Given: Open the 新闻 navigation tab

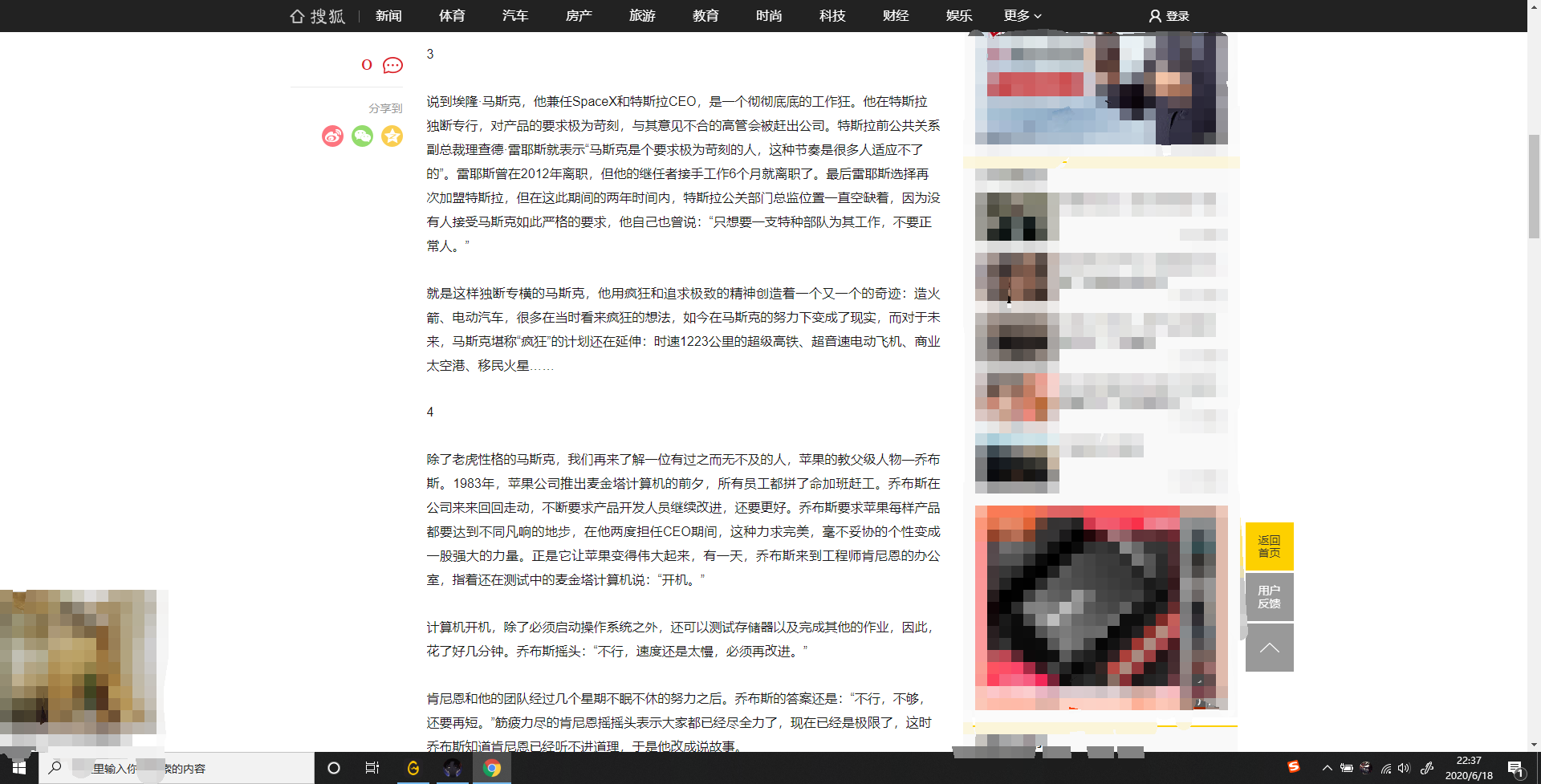Looking at the screenshot, I should point(388,16).
